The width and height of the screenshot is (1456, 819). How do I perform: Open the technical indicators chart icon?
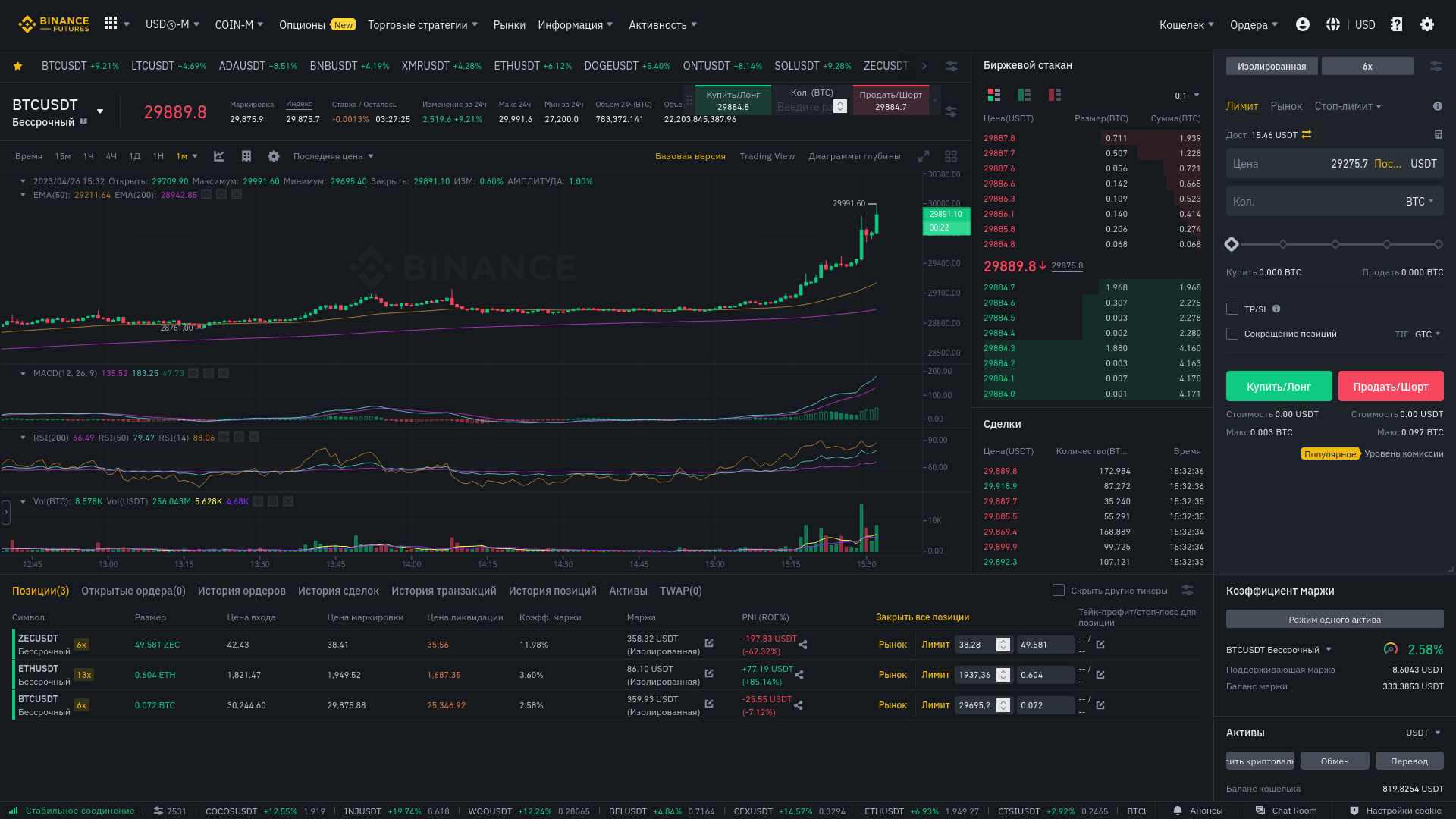click(219, 156)
